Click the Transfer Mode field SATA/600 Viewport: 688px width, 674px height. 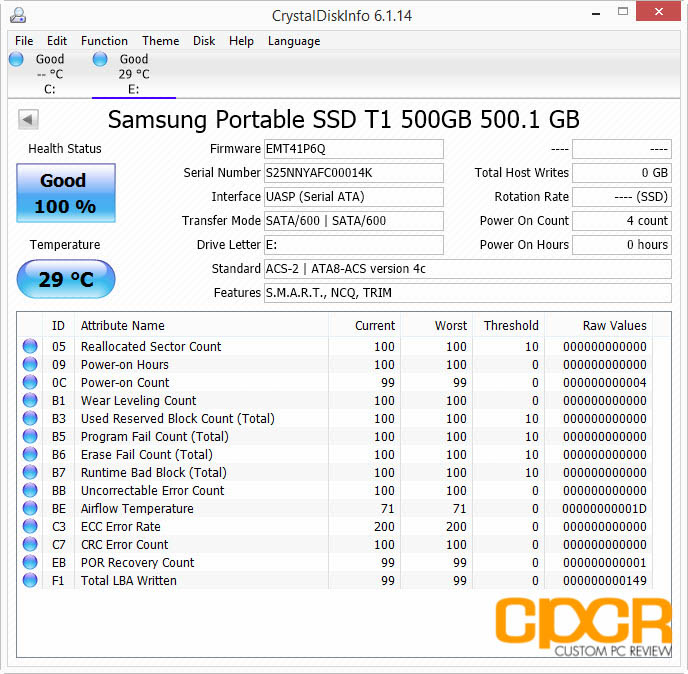pyautogui.click(x=354, y=221)
